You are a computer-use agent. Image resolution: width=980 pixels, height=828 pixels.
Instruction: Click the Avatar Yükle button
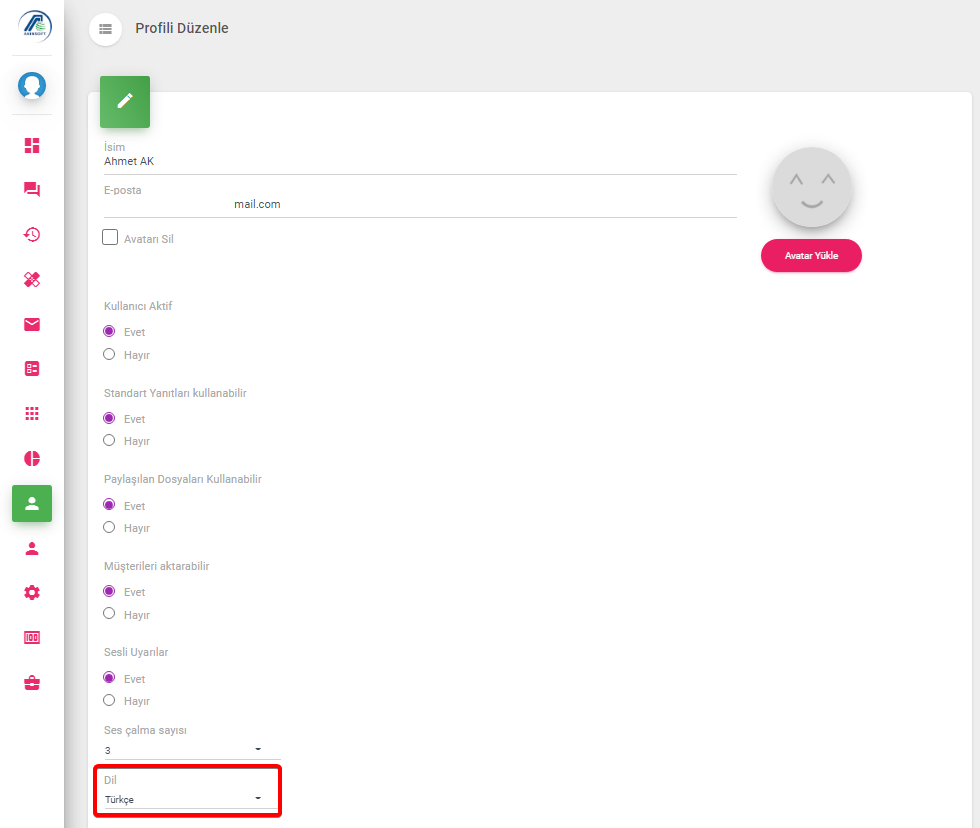click(811, 256)
